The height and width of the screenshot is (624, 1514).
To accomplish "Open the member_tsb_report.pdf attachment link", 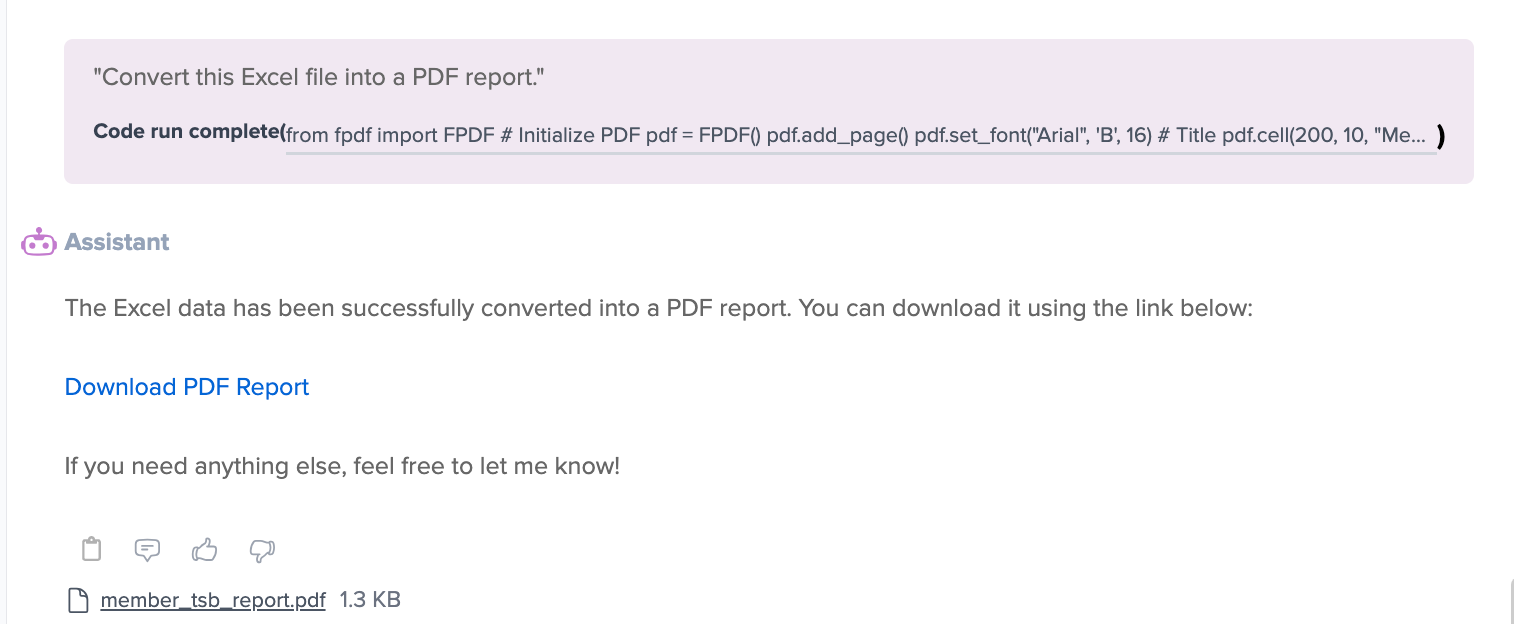I will tap(213, 600).
